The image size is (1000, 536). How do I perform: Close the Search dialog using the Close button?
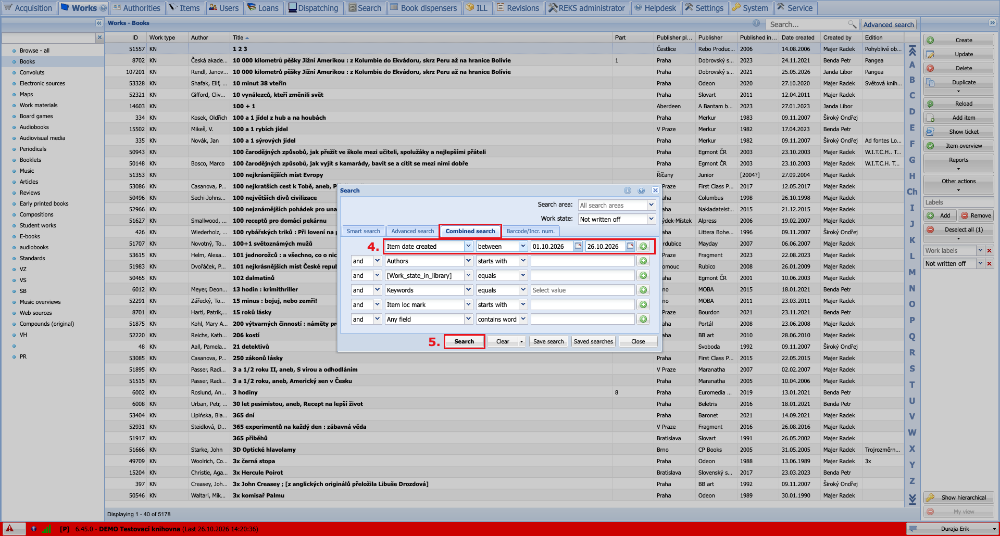coord(638,341)
